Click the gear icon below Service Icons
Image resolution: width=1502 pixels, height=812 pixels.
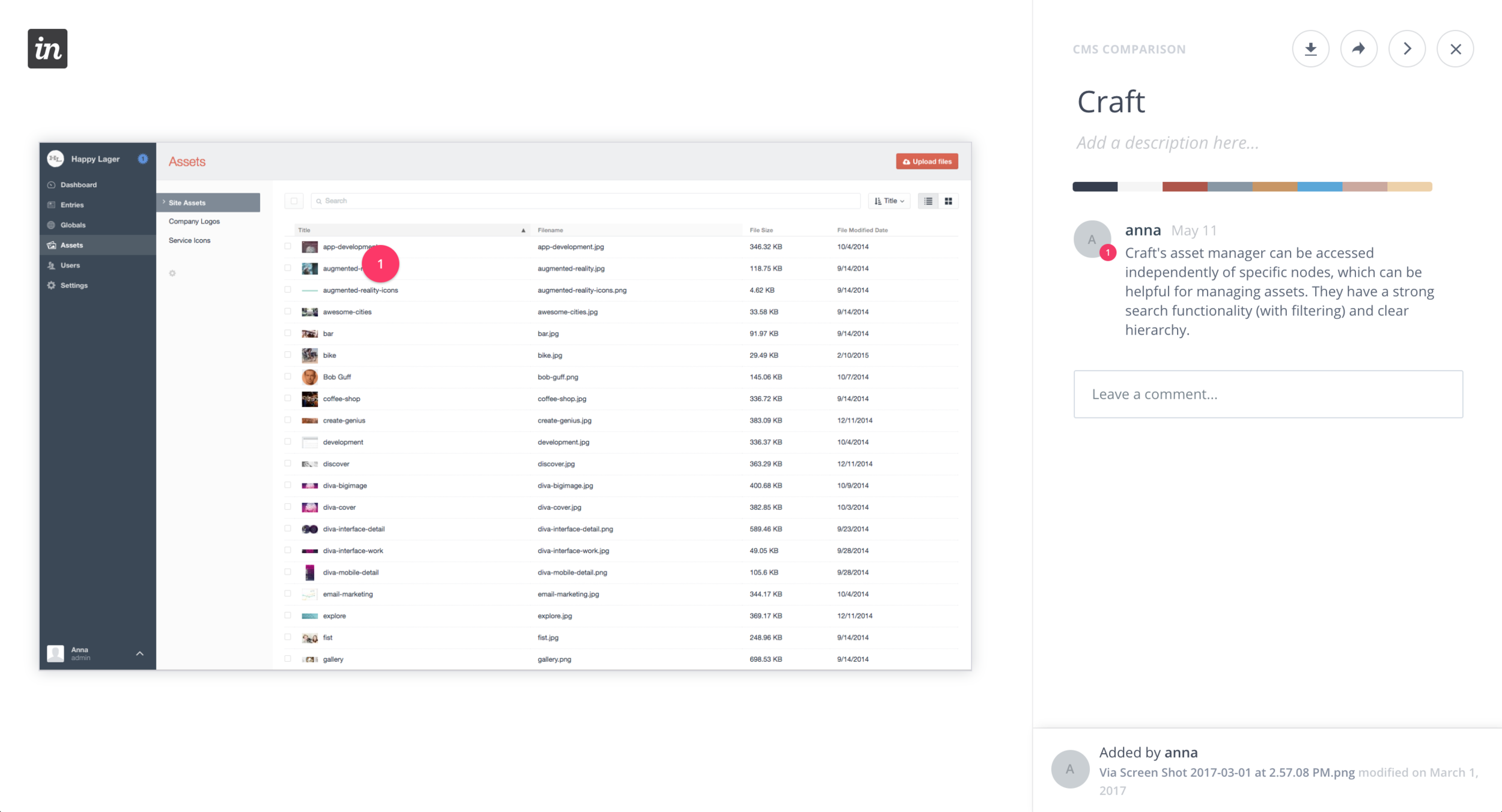[172, 273]
